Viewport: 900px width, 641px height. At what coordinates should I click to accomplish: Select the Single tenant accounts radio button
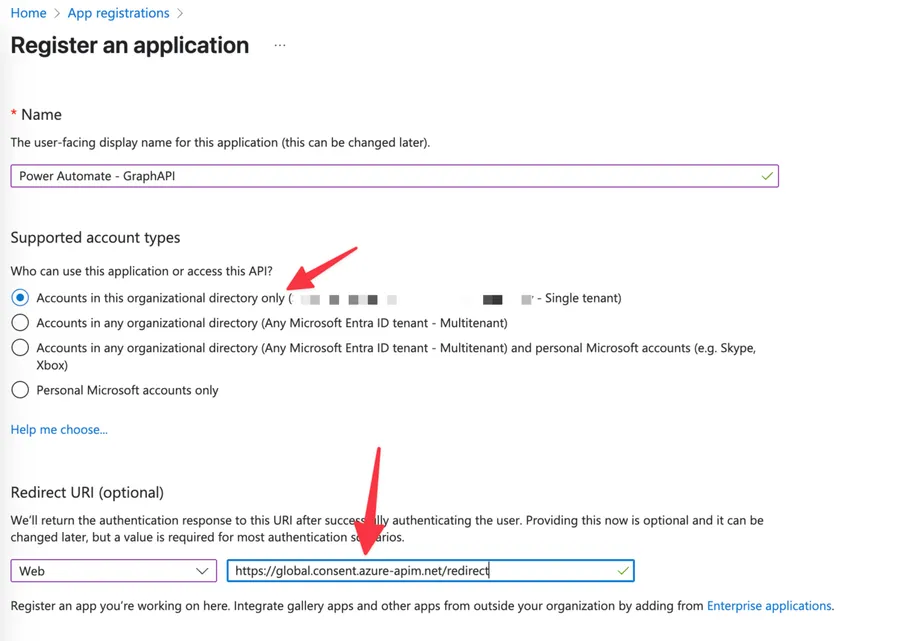pyautogui.click(x=20, y=298)
